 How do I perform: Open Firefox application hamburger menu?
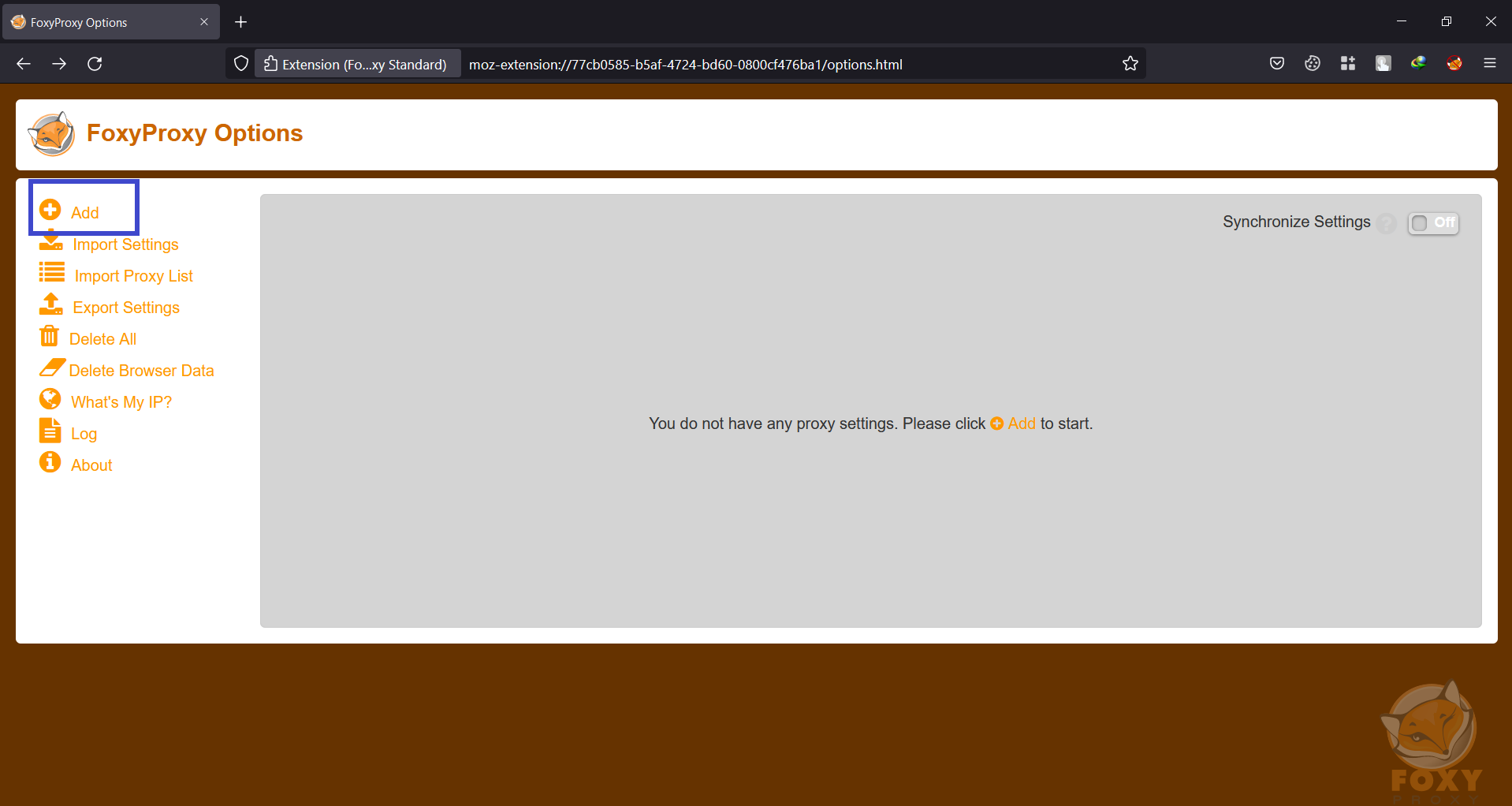pyautogui.click(x=1490, y=64)
